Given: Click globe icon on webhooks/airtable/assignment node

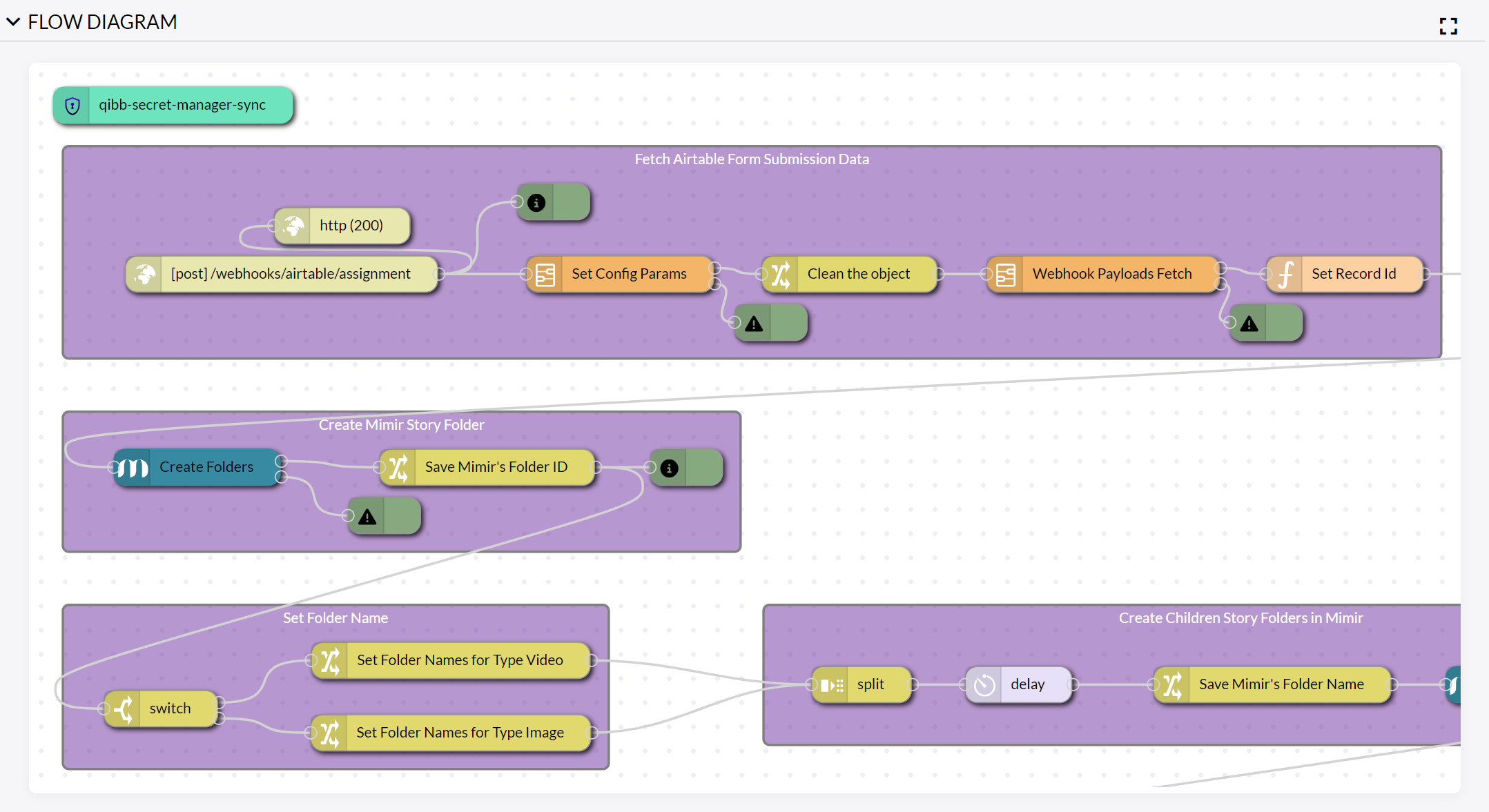Looking at the screenshot, I should [144, 275].
